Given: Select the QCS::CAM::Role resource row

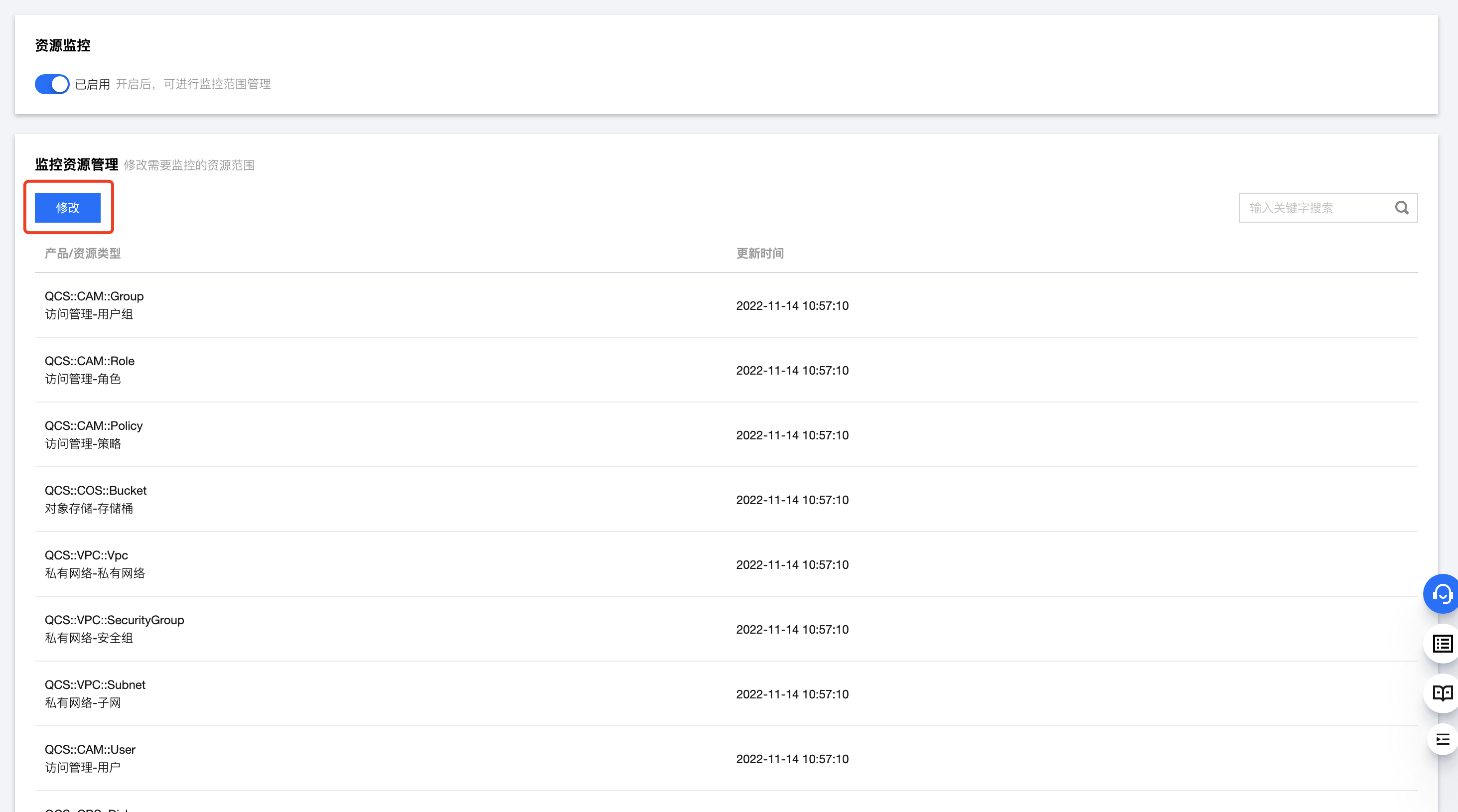Looking at the screenshot, I should (x=89, y=361).
